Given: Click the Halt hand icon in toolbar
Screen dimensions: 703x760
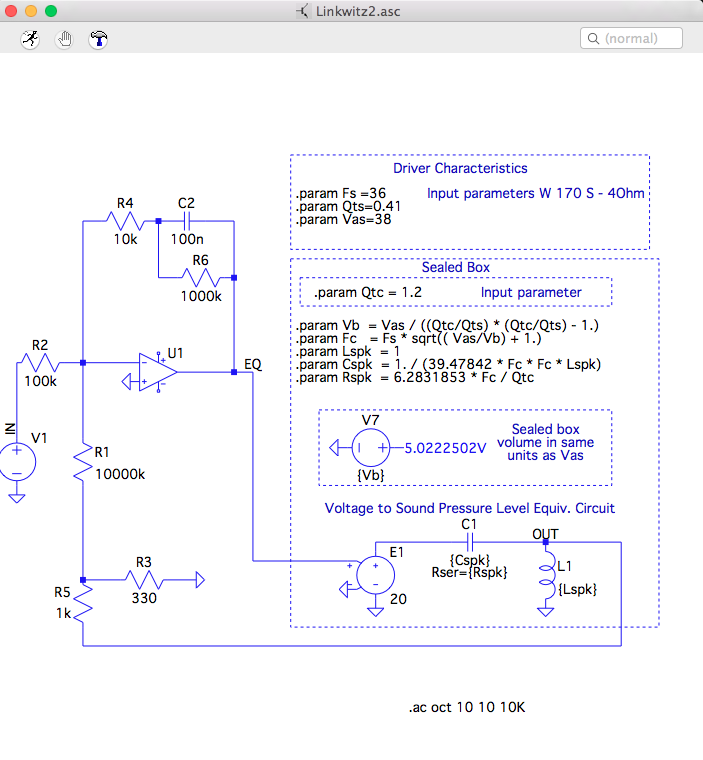Looking at the screenshot, I should [65, 39].
